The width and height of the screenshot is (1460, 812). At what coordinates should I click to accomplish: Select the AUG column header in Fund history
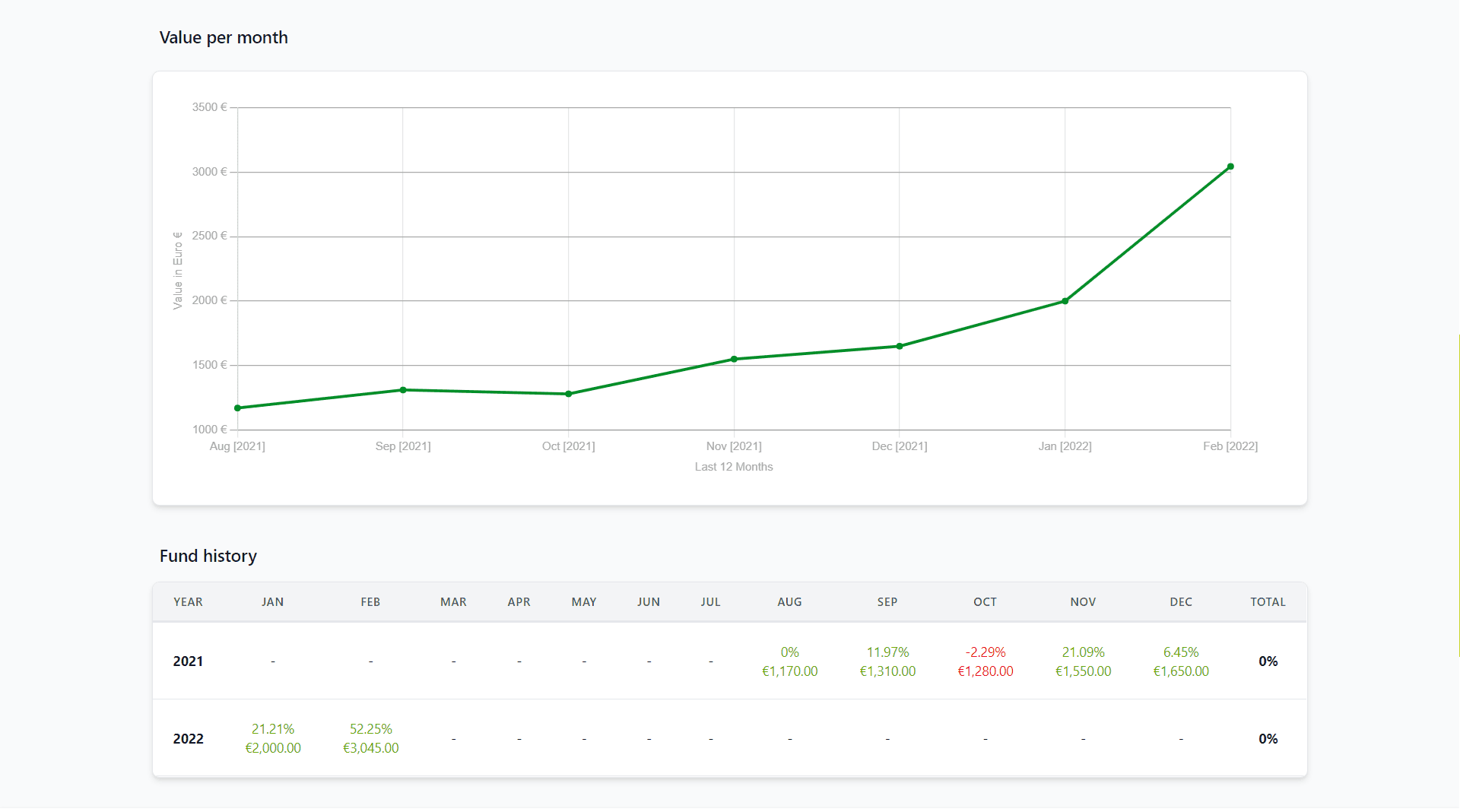coord(789,602)
